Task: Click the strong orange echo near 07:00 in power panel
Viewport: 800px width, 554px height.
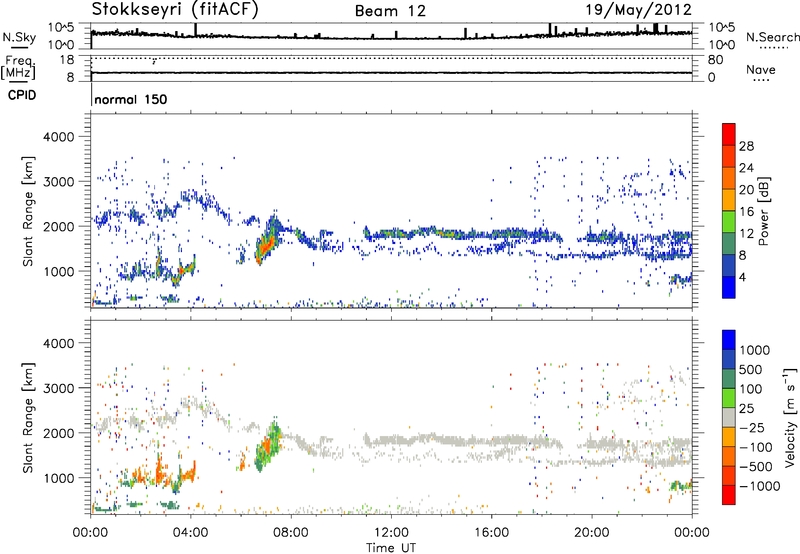Action: point(266,245)
